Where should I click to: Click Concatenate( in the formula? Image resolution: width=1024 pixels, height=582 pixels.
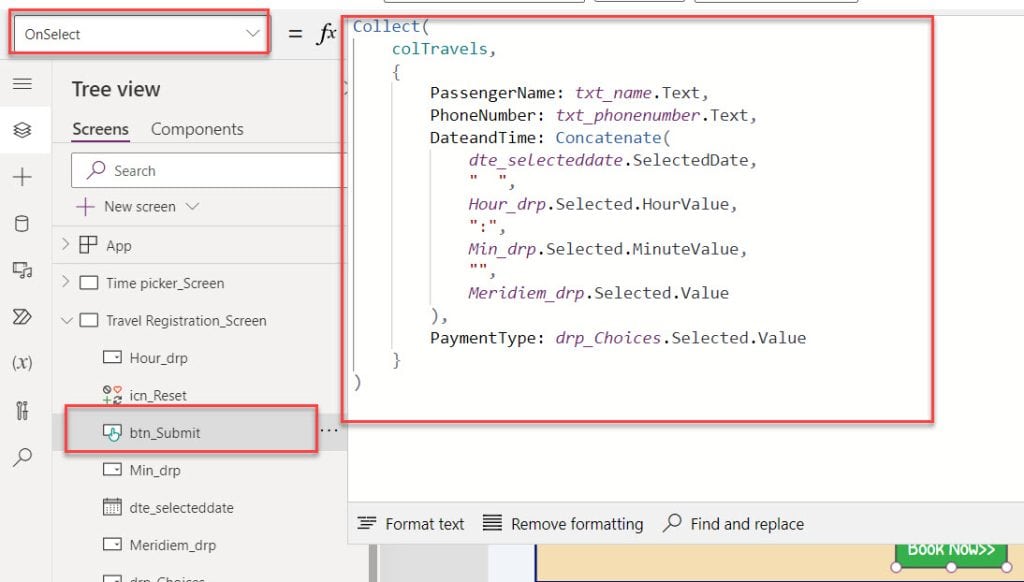point(613,138)
